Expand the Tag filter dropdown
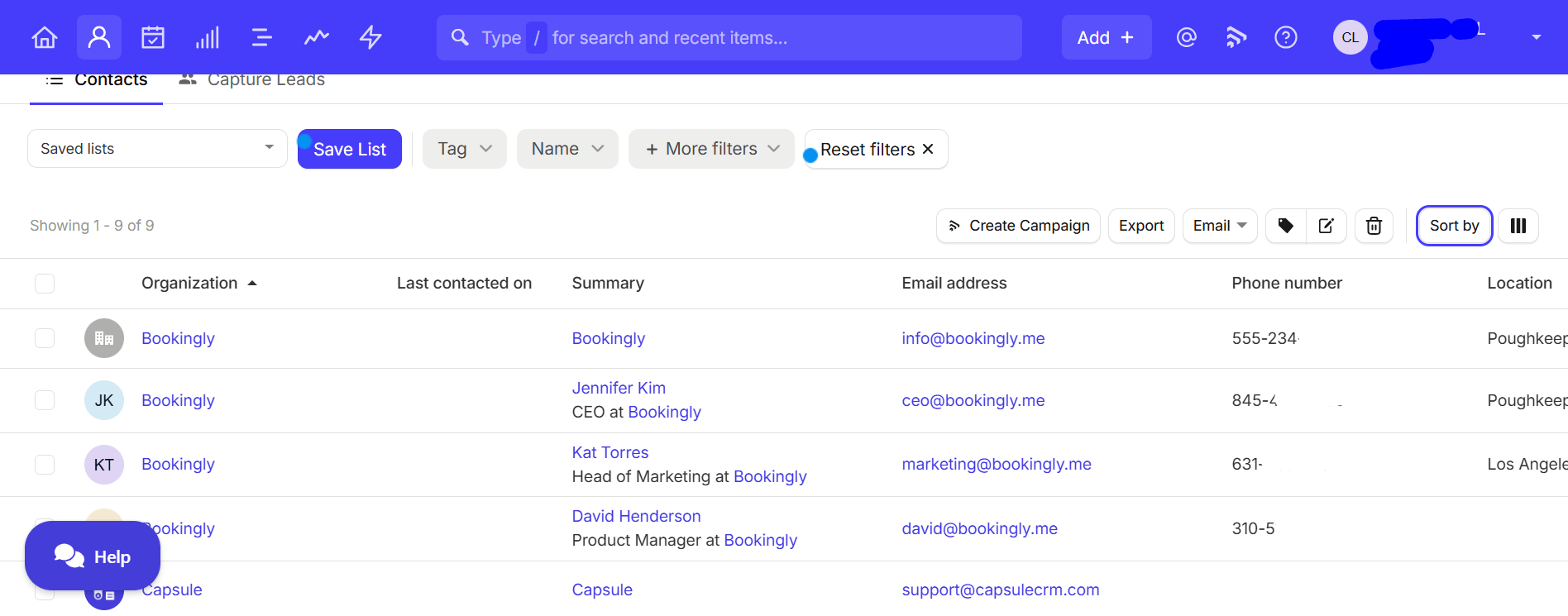 coord(464,149)
